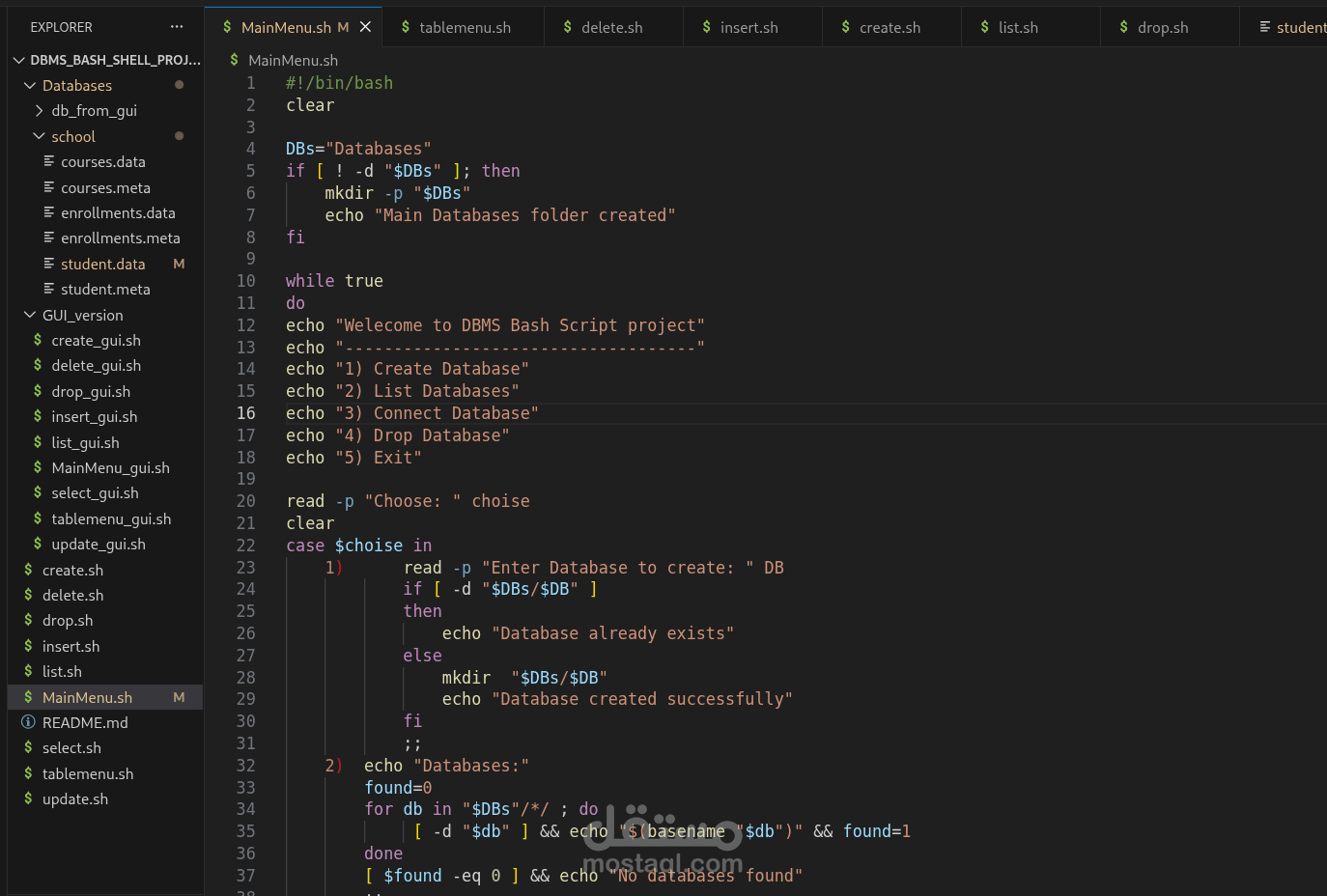Click the info icon beside README.md
Screen dimensions: 1327x896
click(x=29, y=722)
